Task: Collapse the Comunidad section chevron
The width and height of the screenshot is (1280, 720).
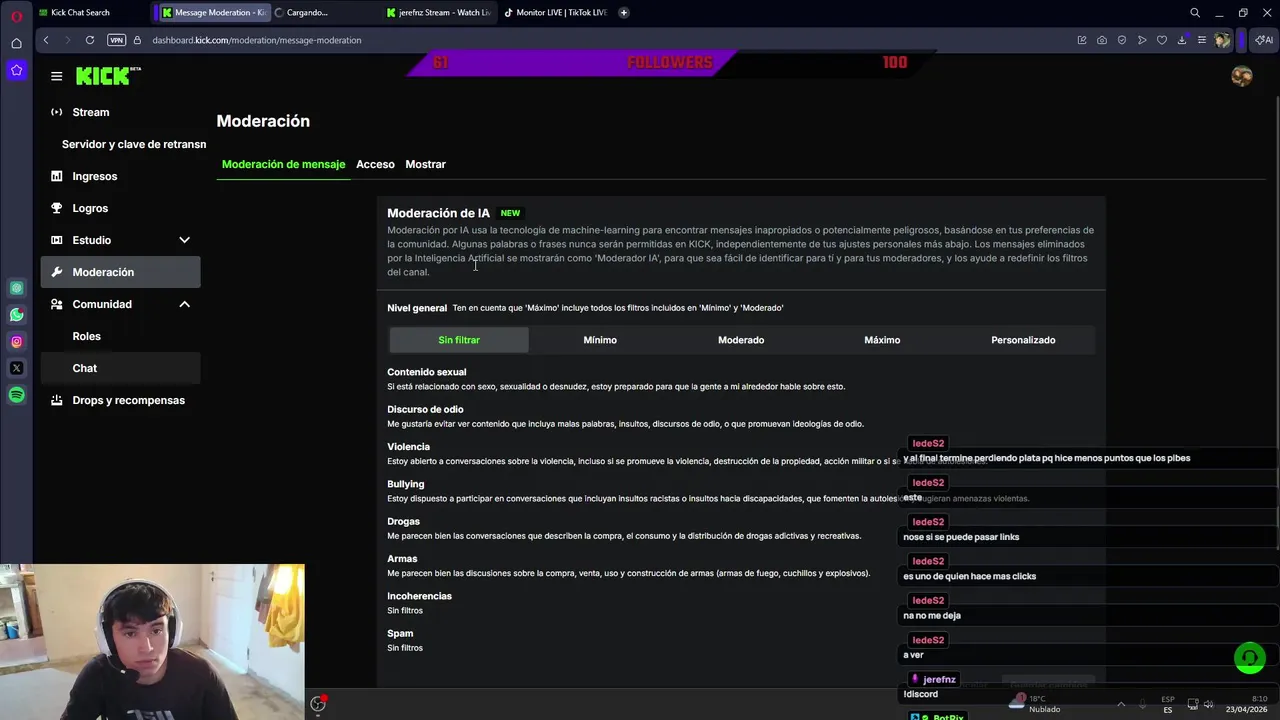Action: pos(184,304)
